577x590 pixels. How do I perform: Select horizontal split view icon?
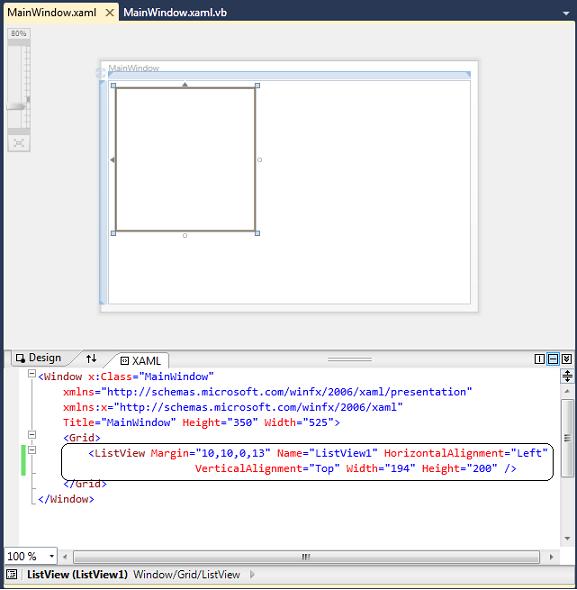(x=553, y=359)
